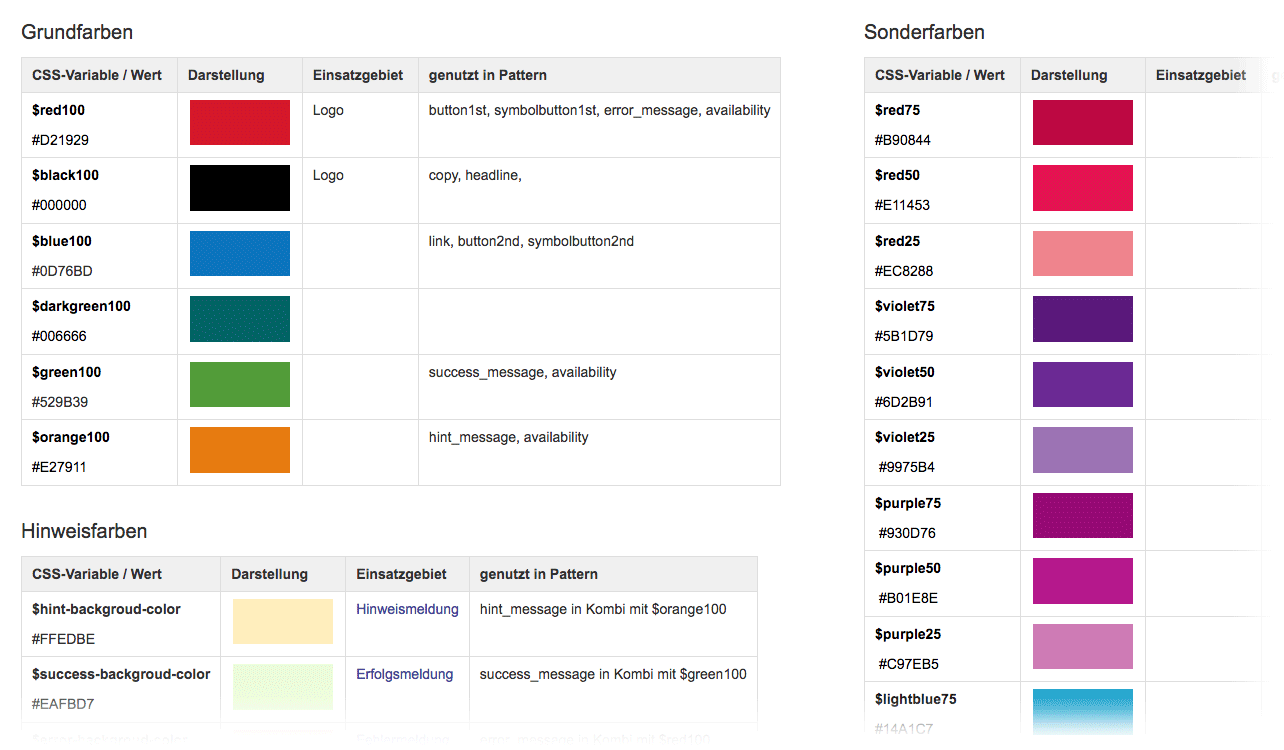1284x750 pixels.
Task: Click the hex value #EC8288
Action: coord(904,271)
